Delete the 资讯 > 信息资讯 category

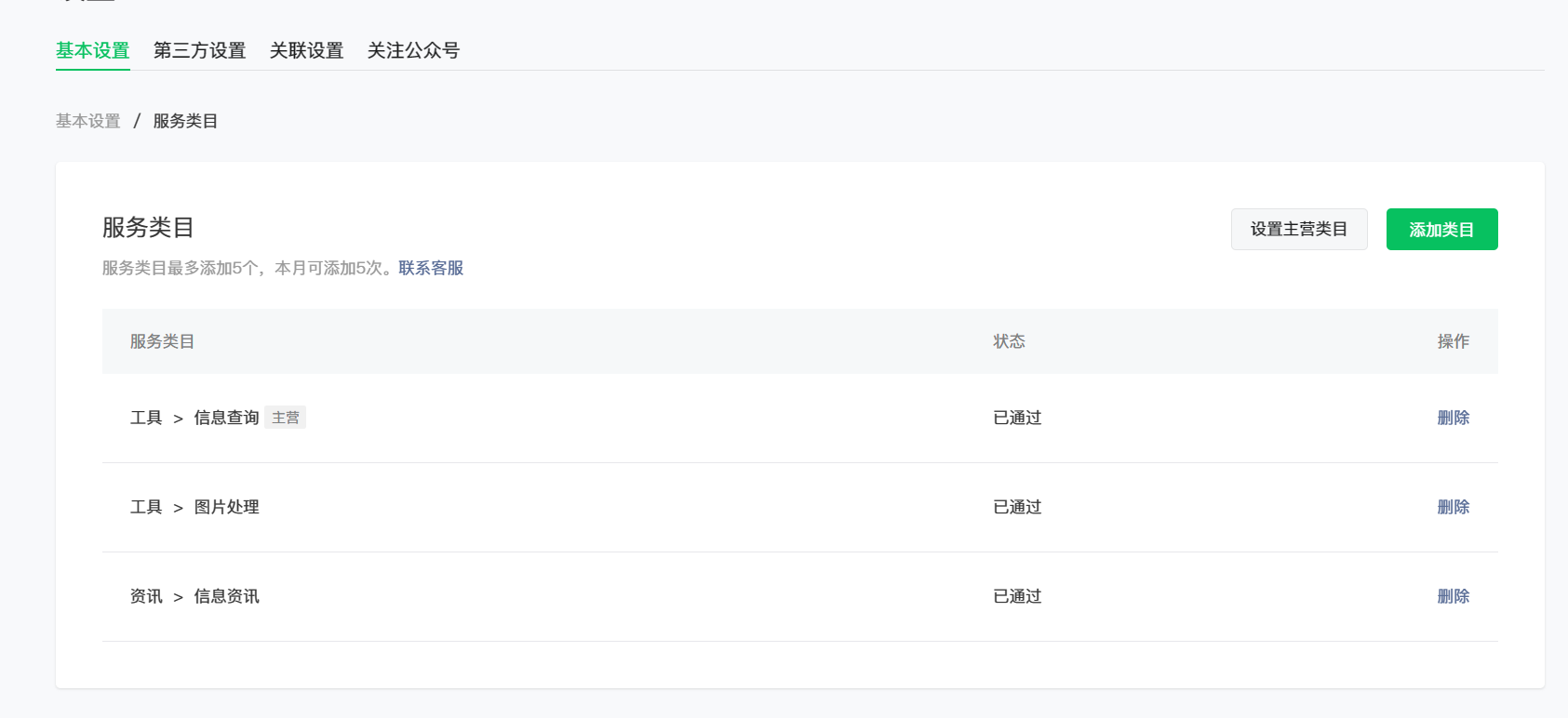coord(1453,596)
